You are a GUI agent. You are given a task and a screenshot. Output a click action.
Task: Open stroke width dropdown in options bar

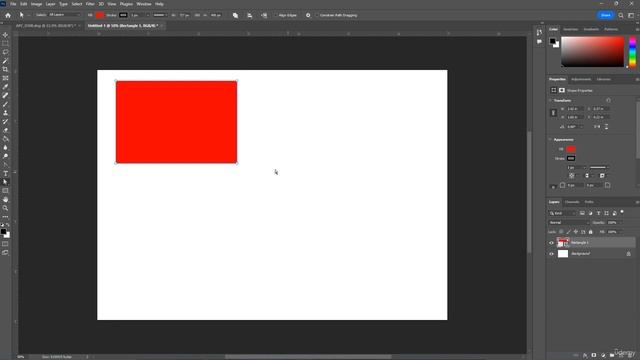point(147,15)
